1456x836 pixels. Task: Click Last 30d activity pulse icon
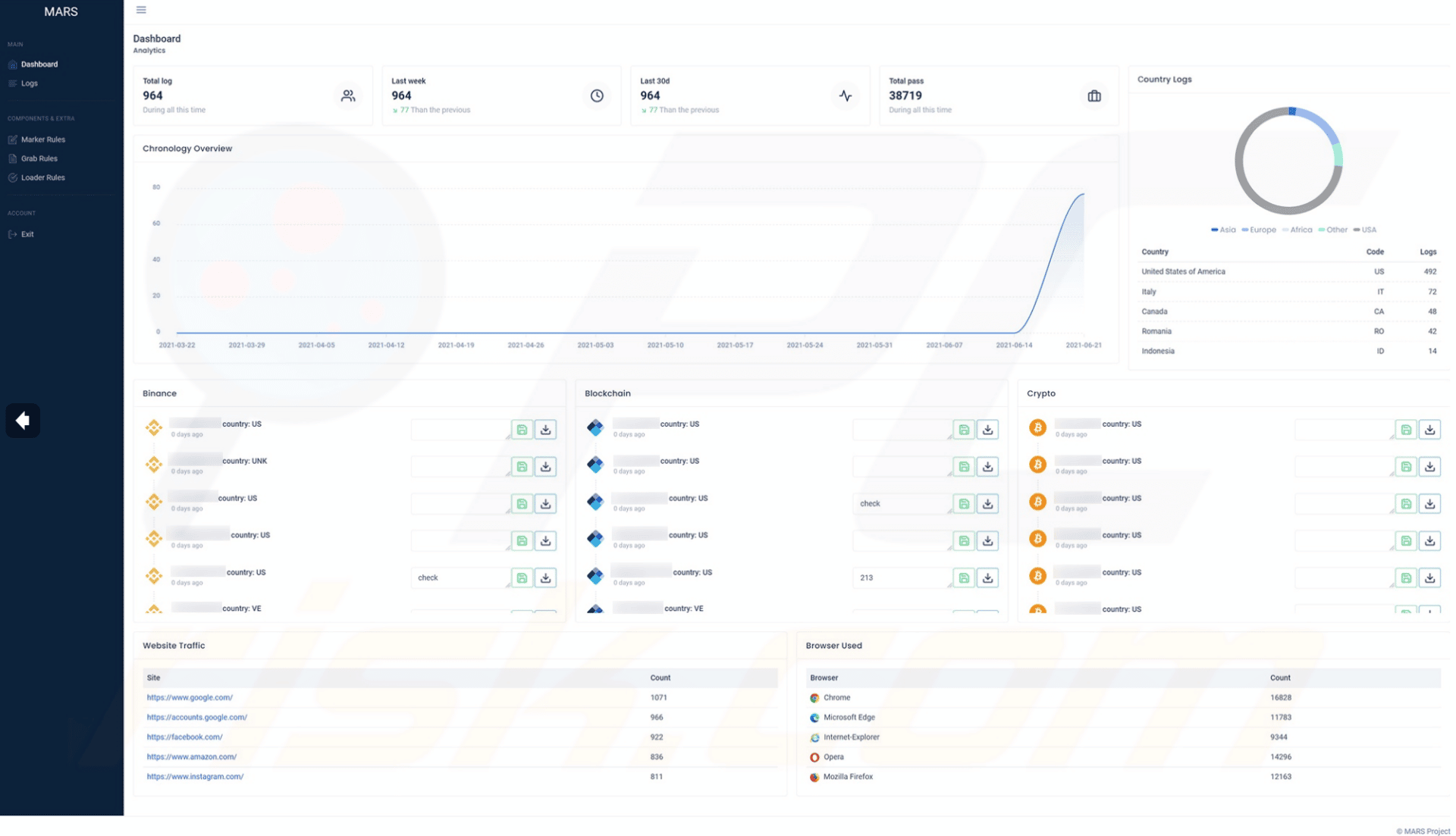[846, 95]
